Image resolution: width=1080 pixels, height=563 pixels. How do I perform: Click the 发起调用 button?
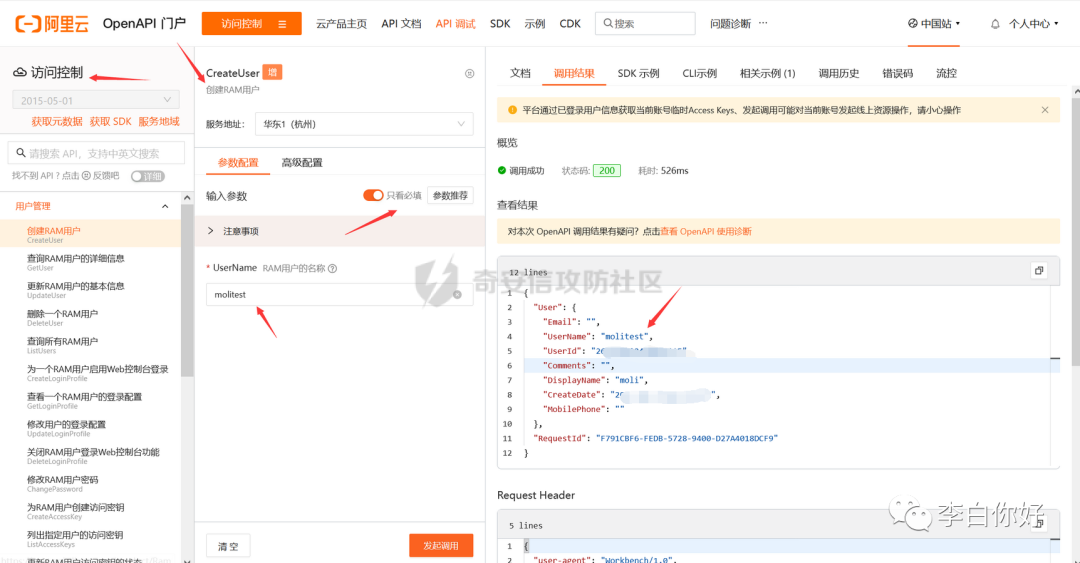(x=441, y=545)
